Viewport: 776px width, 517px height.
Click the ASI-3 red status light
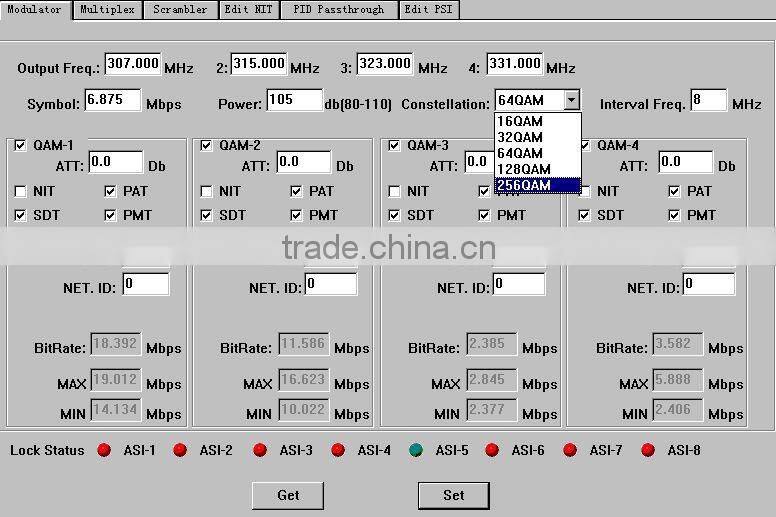[260, 450]
